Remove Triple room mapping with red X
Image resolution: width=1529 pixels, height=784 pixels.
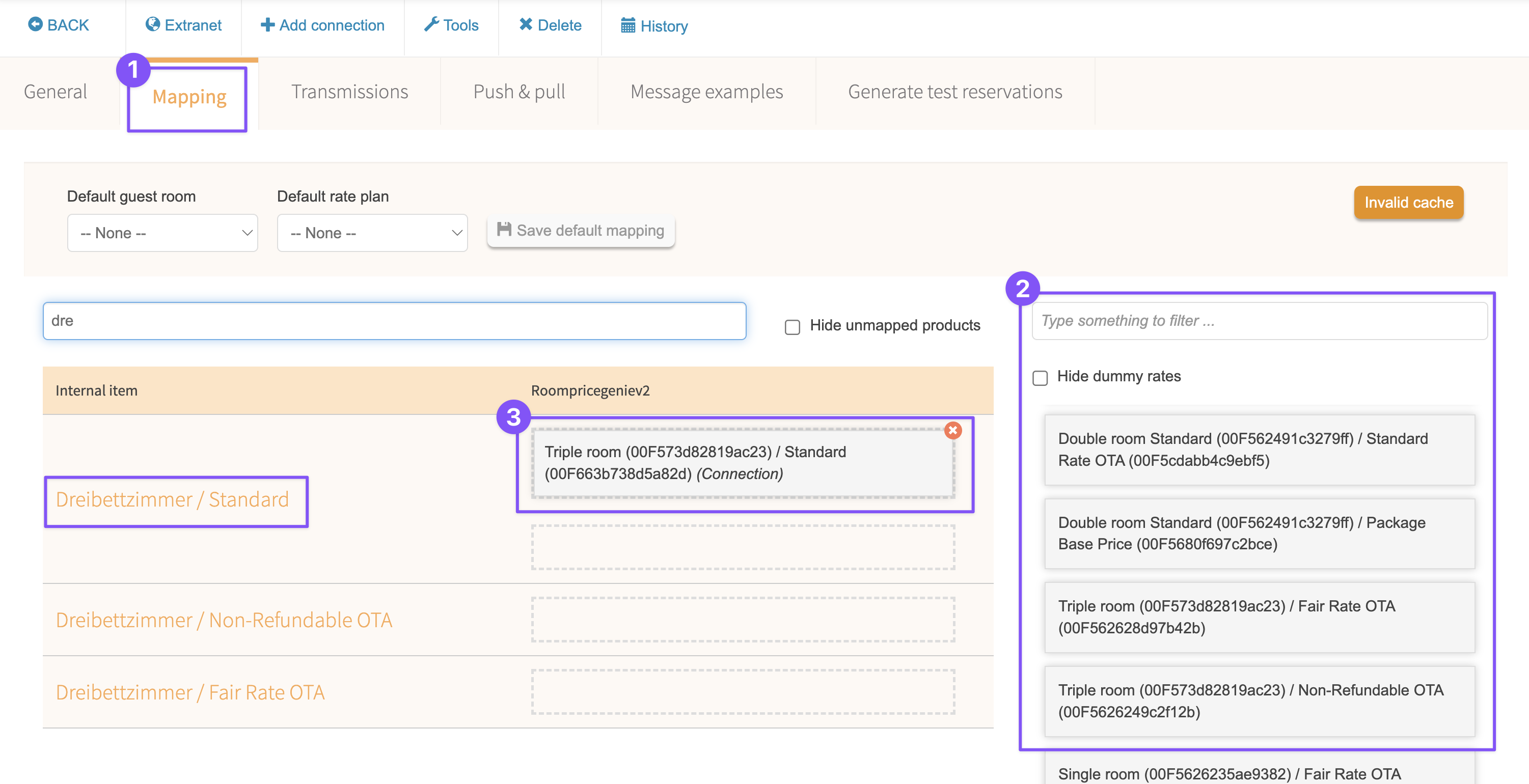tap(952, 430)
